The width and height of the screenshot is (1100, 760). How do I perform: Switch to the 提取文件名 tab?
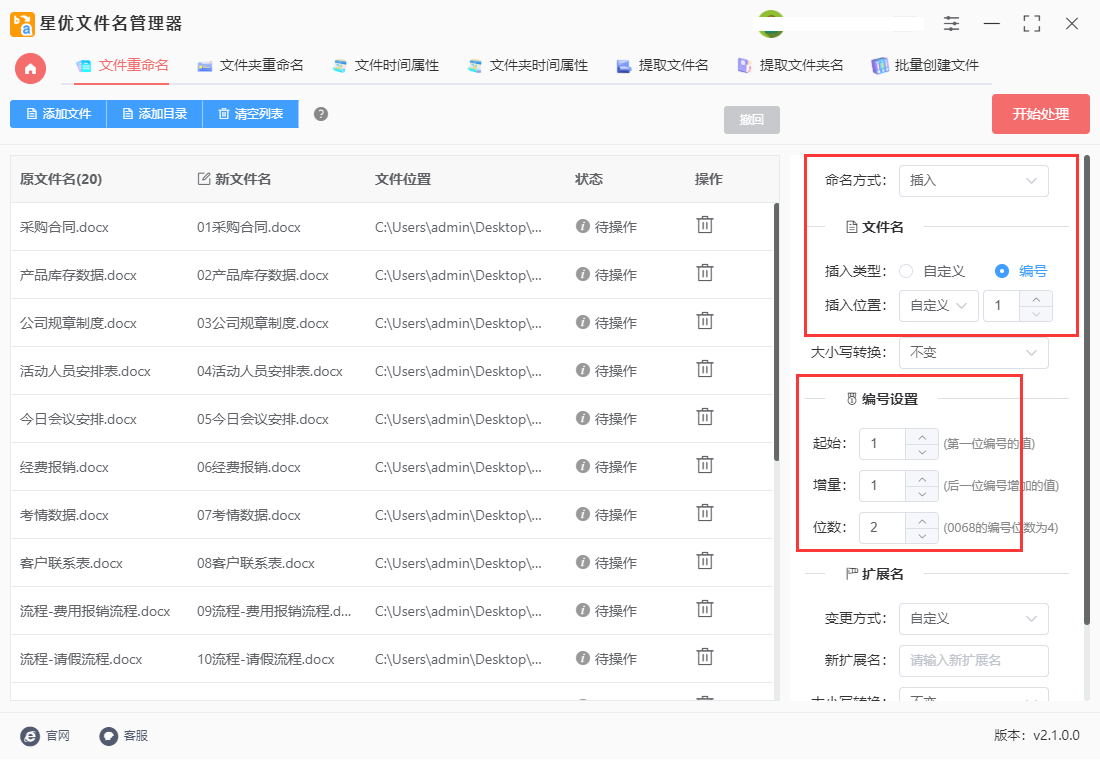tap(662, 65)
